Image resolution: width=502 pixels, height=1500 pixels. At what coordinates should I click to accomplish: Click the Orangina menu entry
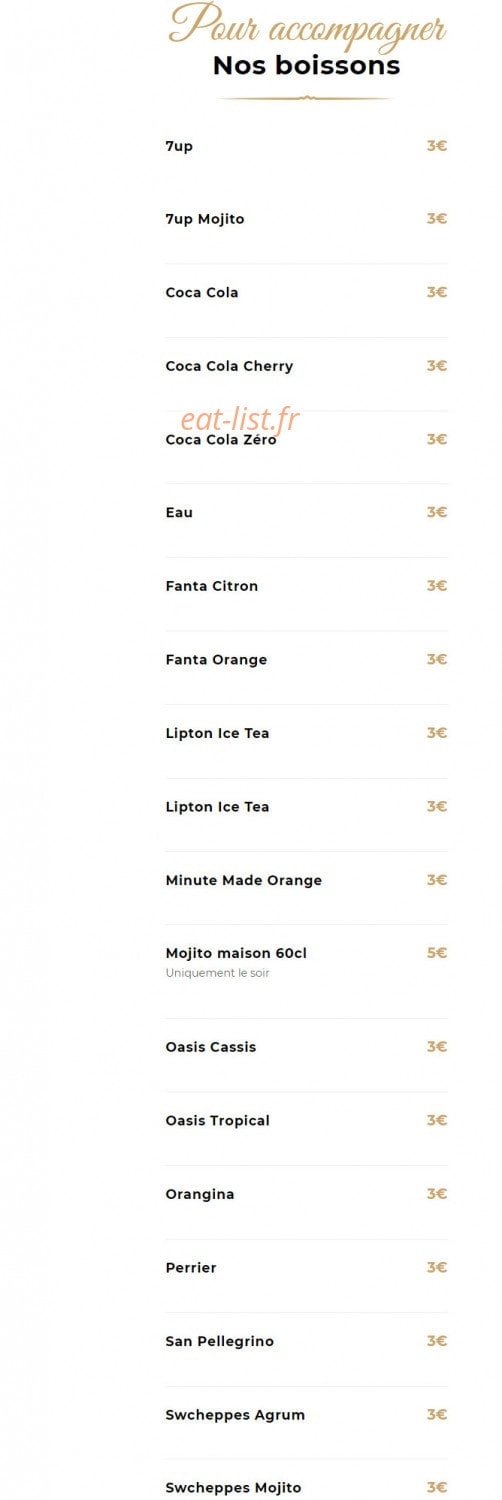pyautogui.click(x=200, y=1194)
